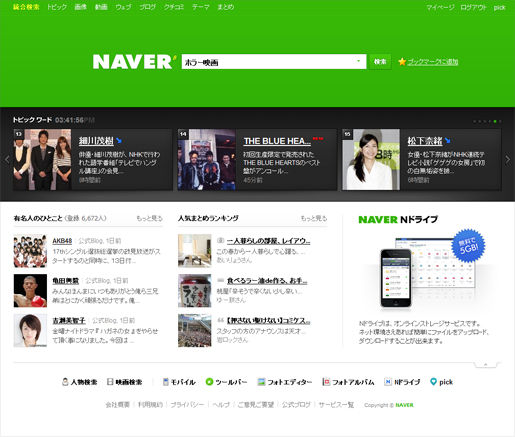Click the green 検索 search button
The width and height of the screenshot is (515, 437).
(x=380, y=62)
